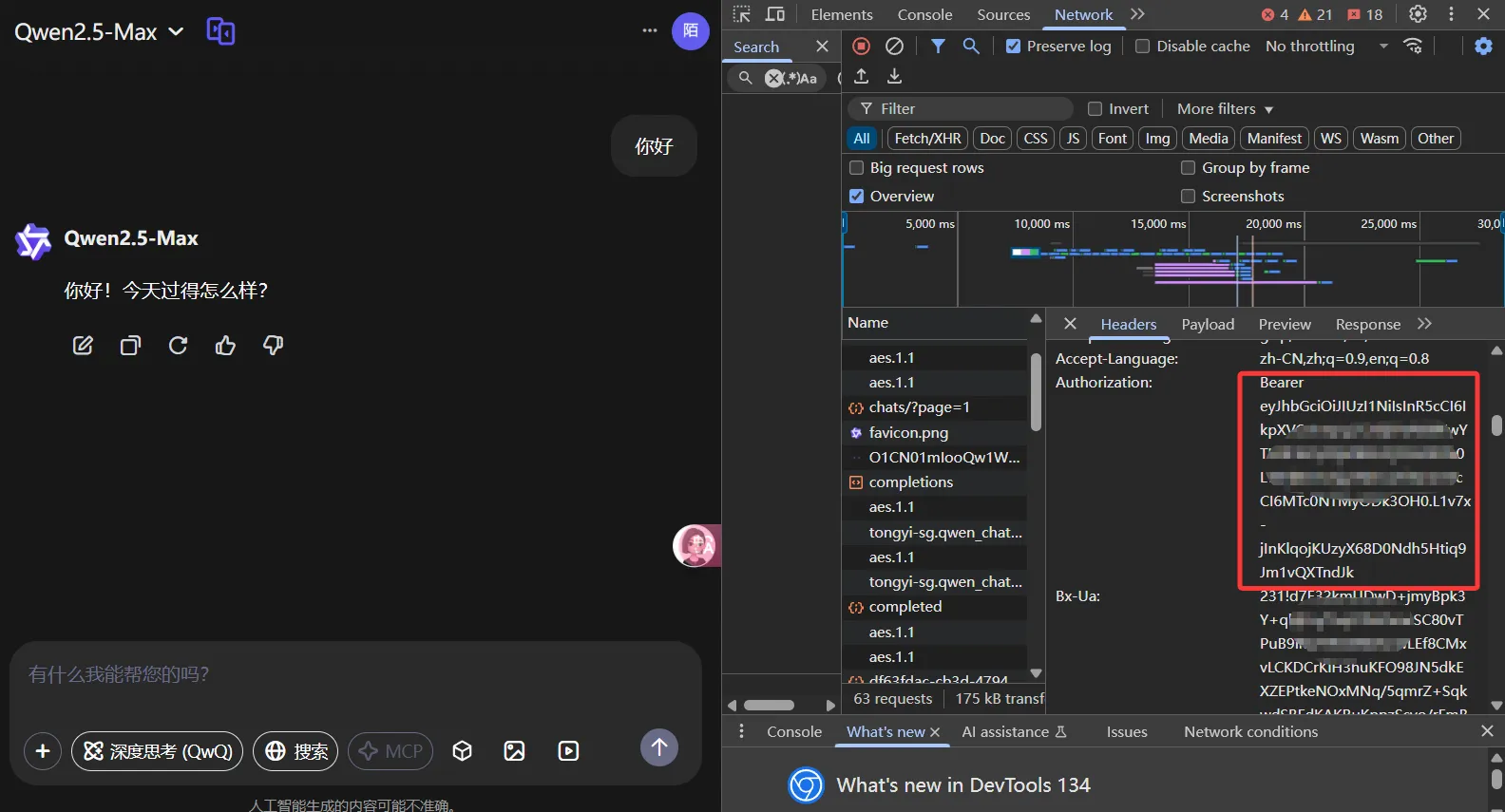This screenshot has height=812, width=1505.
Task: Open the video generation icon in input bar
Action: [x=568, y=751]
